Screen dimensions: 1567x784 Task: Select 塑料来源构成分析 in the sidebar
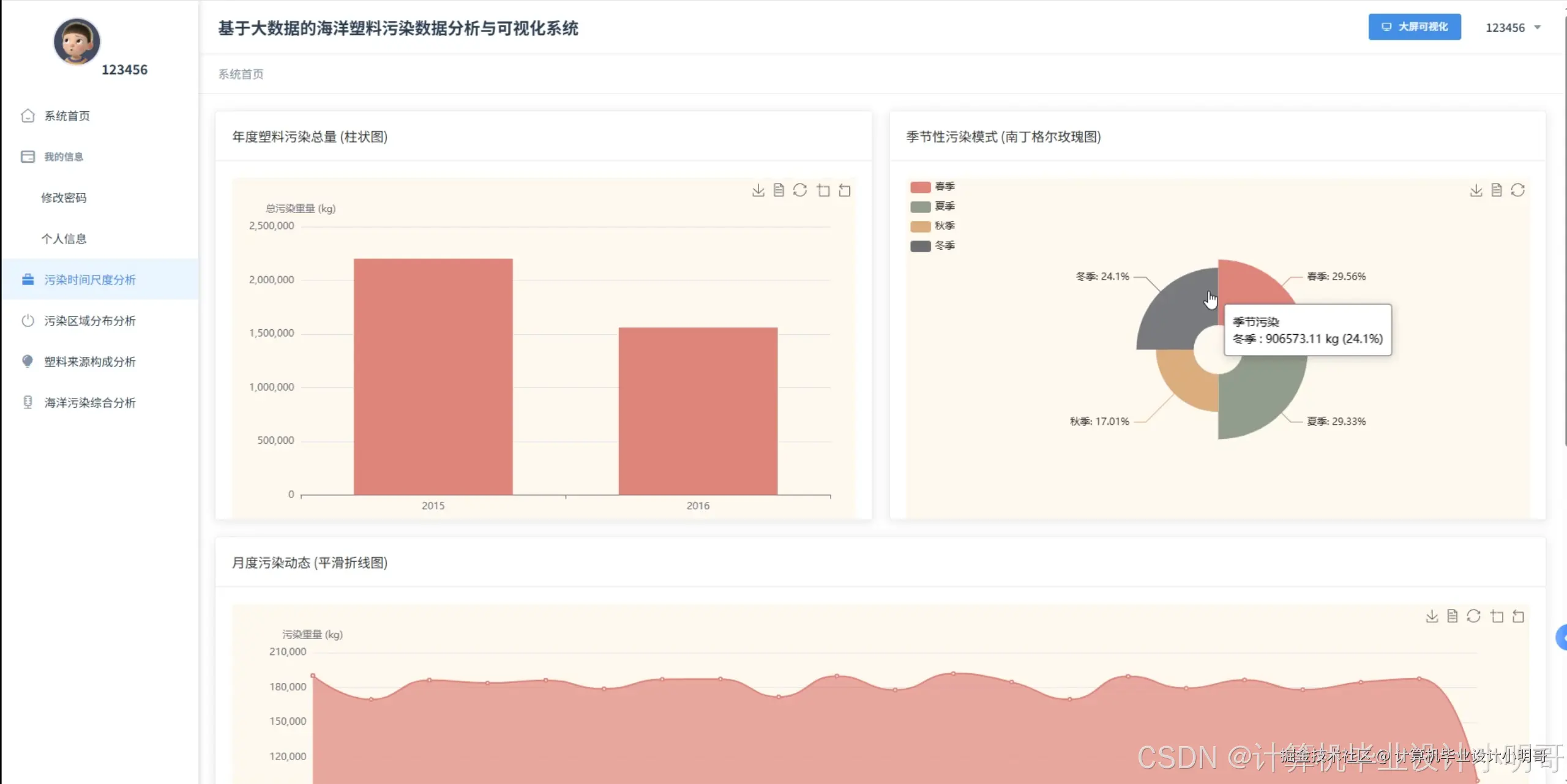coord(89,362)
